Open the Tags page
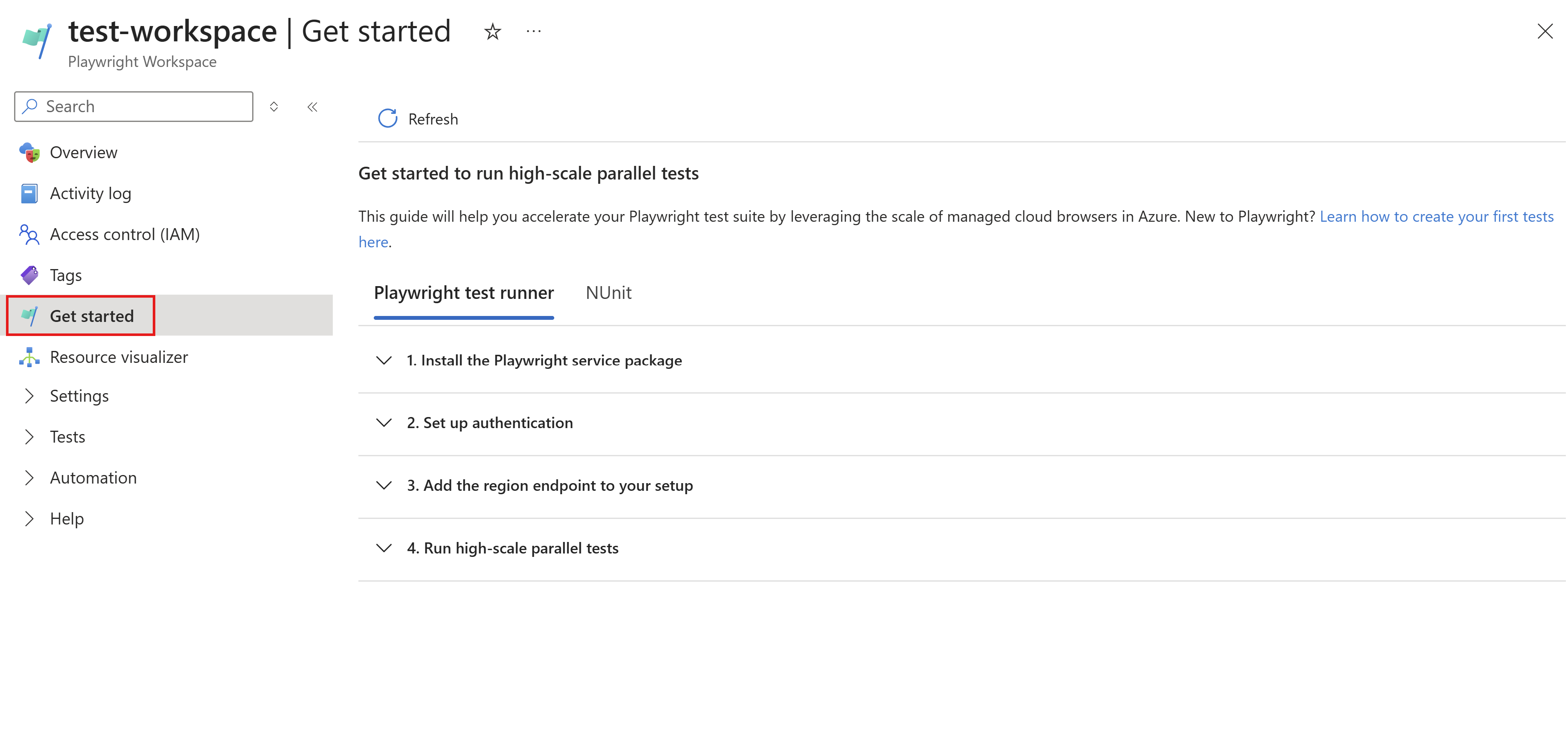The image size is (1568, 733). pyautogui.click(x=66, y=275)
